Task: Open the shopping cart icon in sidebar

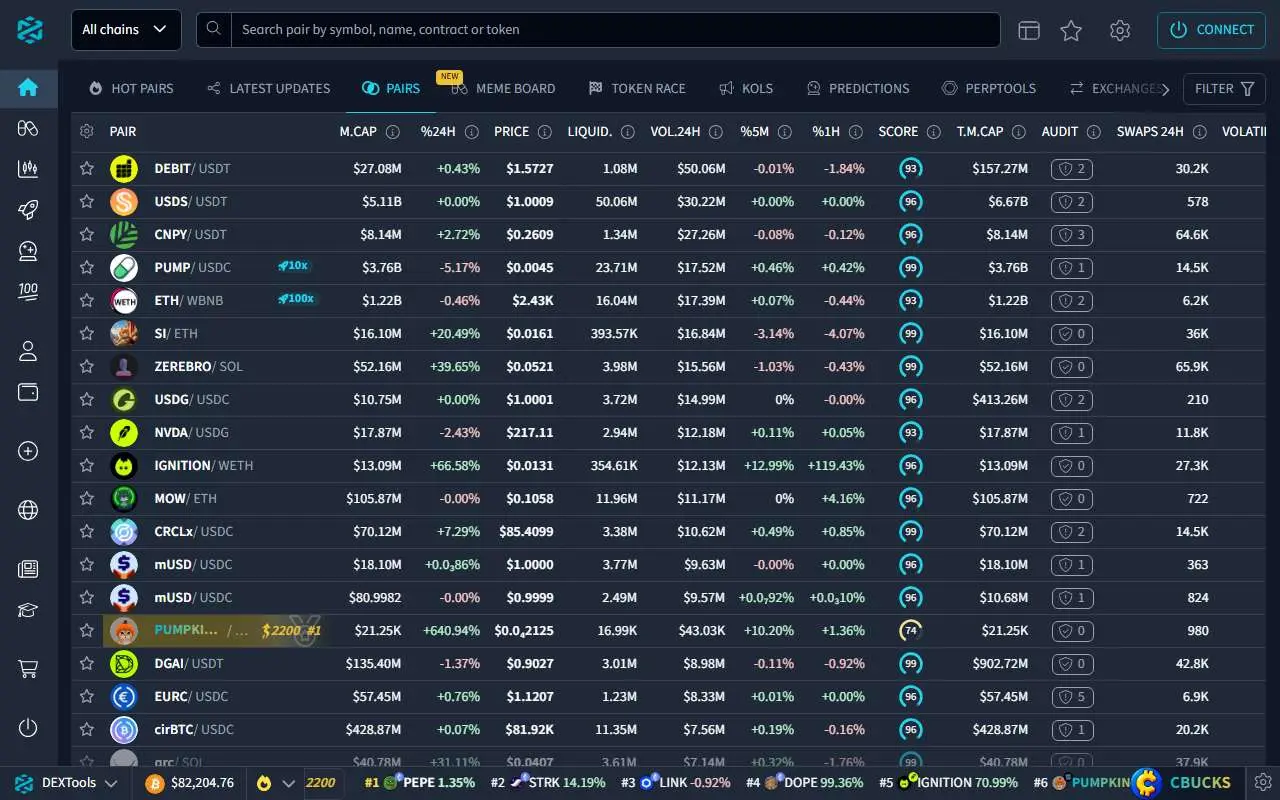Action: tap(28, 669)
